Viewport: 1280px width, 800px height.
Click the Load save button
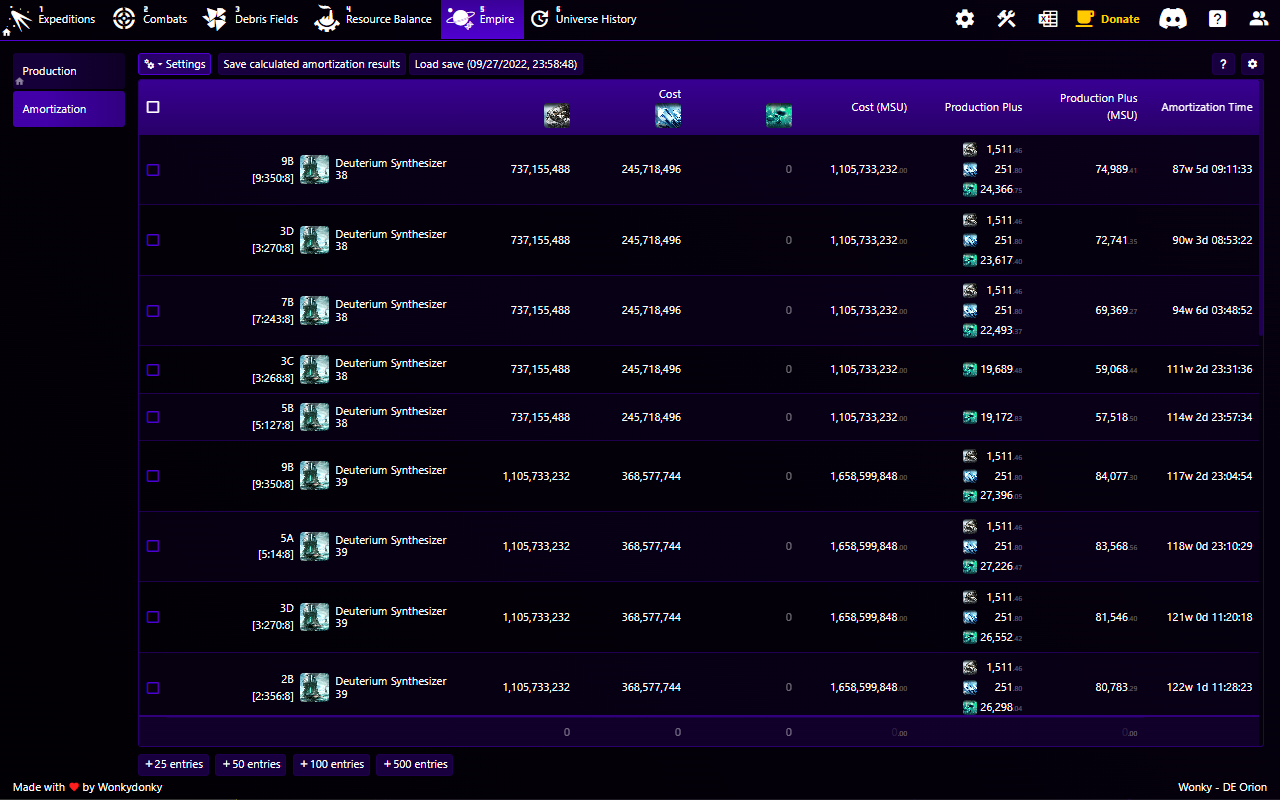(x=495, y=64)
